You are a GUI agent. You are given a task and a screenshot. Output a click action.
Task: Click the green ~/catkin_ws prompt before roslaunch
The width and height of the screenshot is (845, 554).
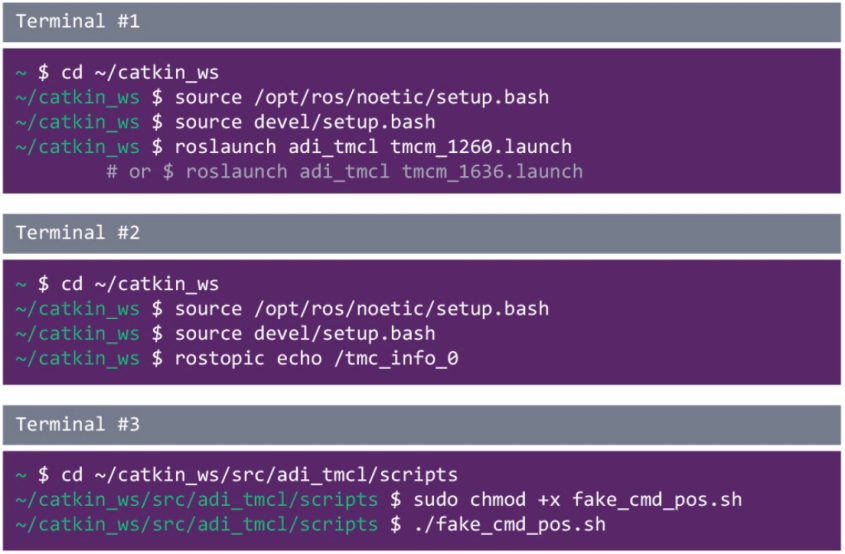pos(78,147)
